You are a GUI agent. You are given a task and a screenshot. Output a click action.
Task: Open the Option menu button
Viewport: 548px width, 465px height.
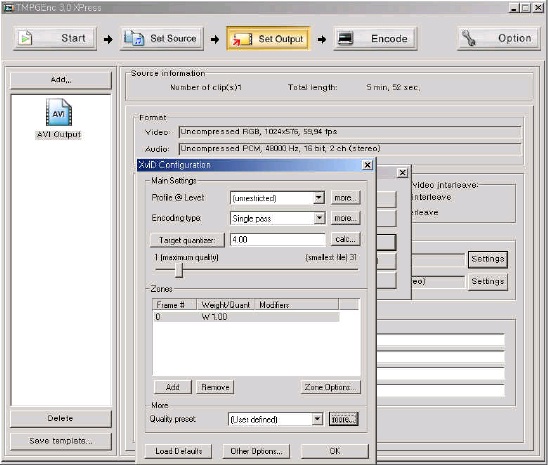pos(499,38)
